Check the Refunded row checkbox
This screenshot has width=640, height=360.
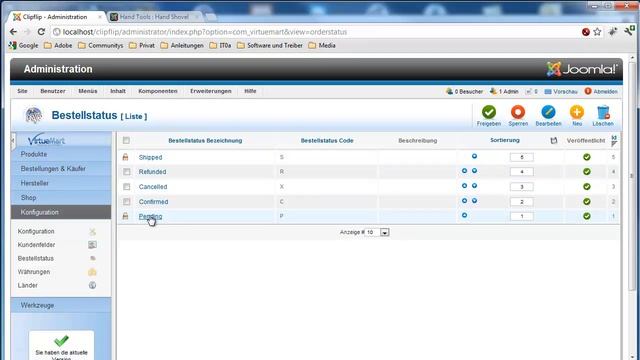pos(127,172)
